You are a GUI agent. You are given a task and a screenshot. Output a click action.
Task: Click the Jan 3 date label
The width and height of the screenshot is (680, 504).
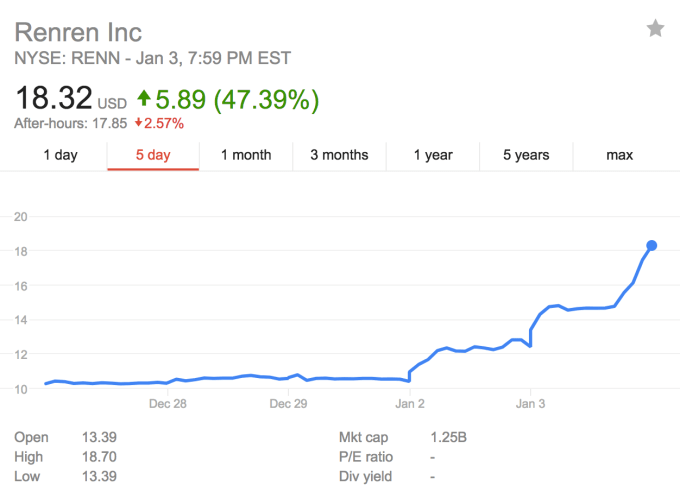[532, 404]
